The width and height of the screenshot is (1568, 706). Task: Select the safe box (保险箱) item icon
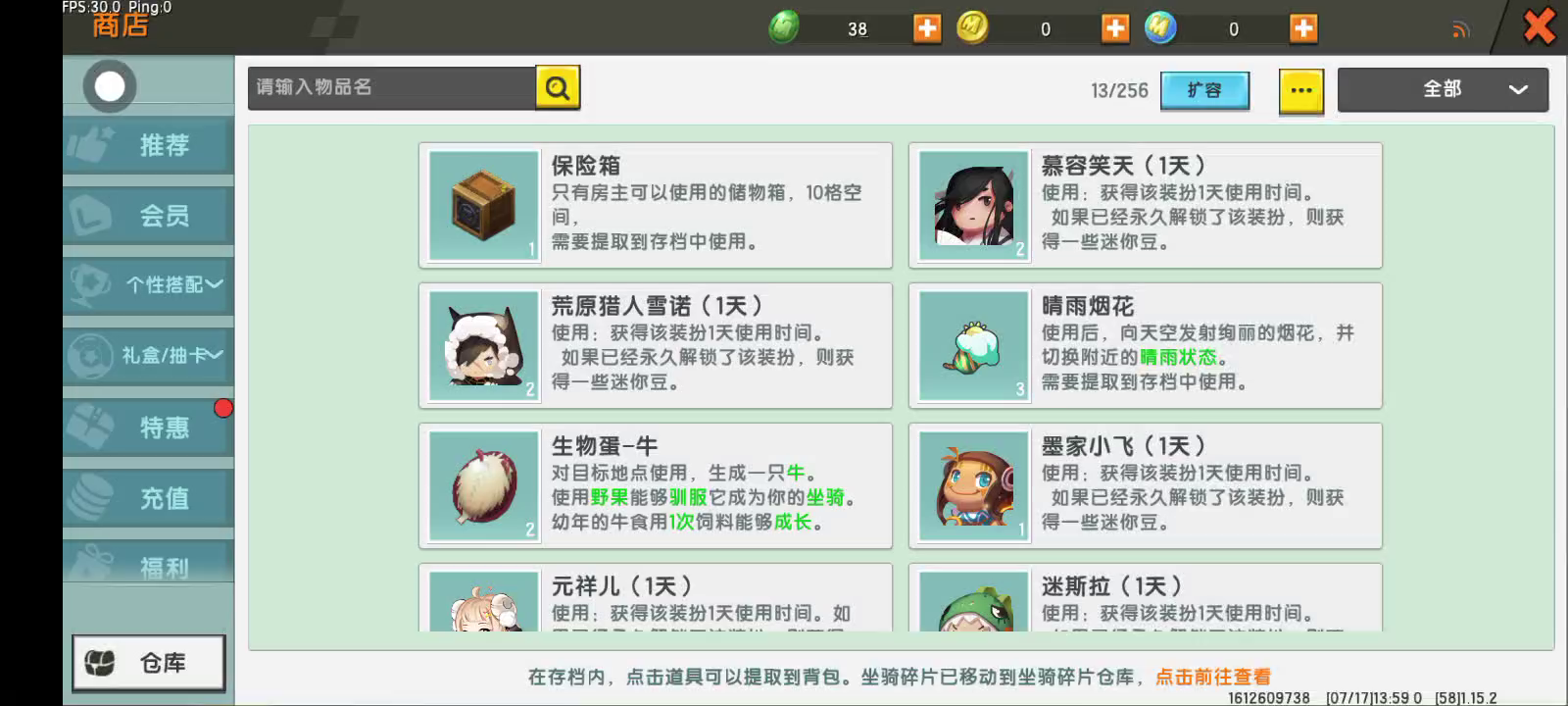(484, 205)
